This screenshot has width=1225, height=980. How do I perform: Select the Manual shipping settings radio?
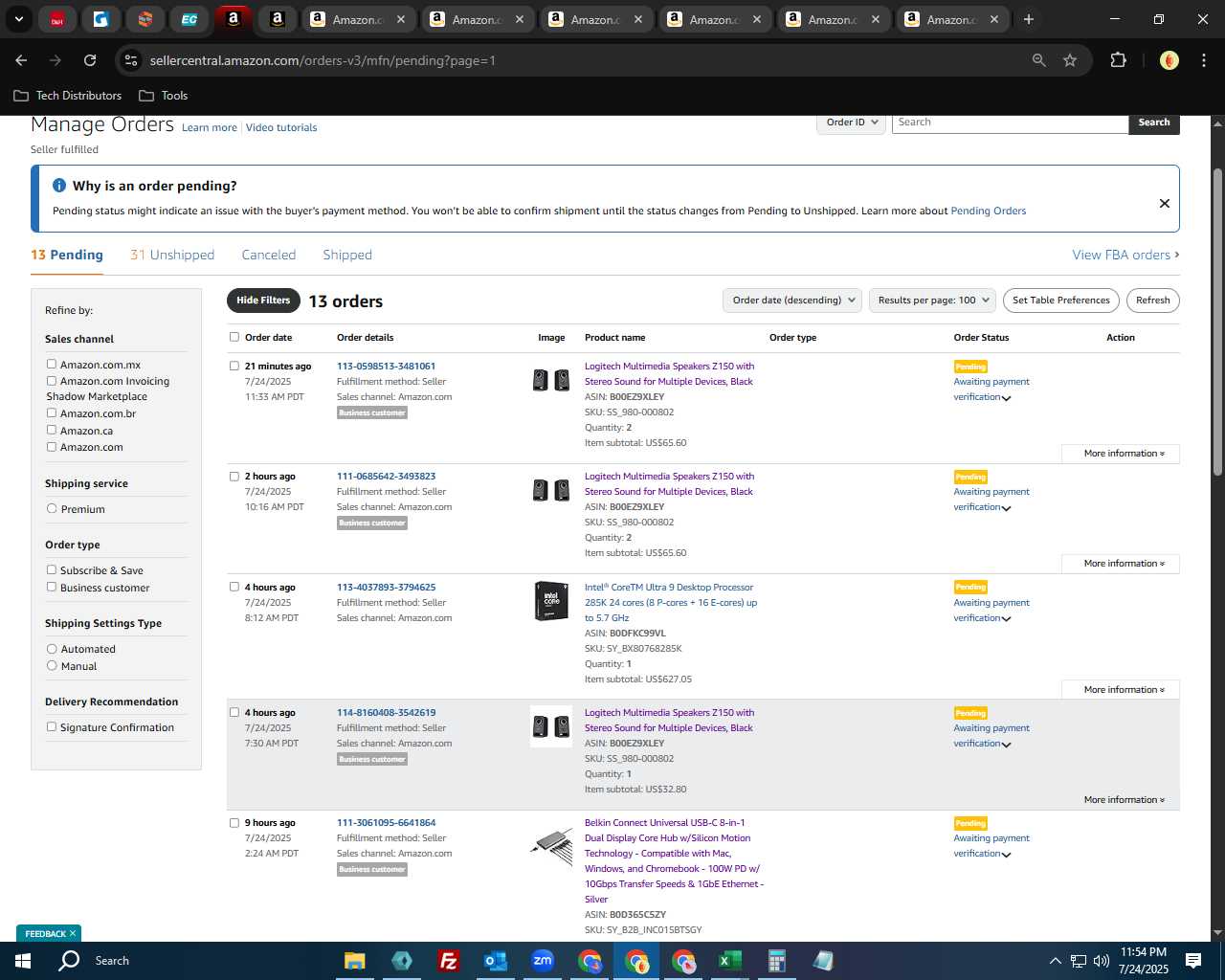click(x=52, y=665)
